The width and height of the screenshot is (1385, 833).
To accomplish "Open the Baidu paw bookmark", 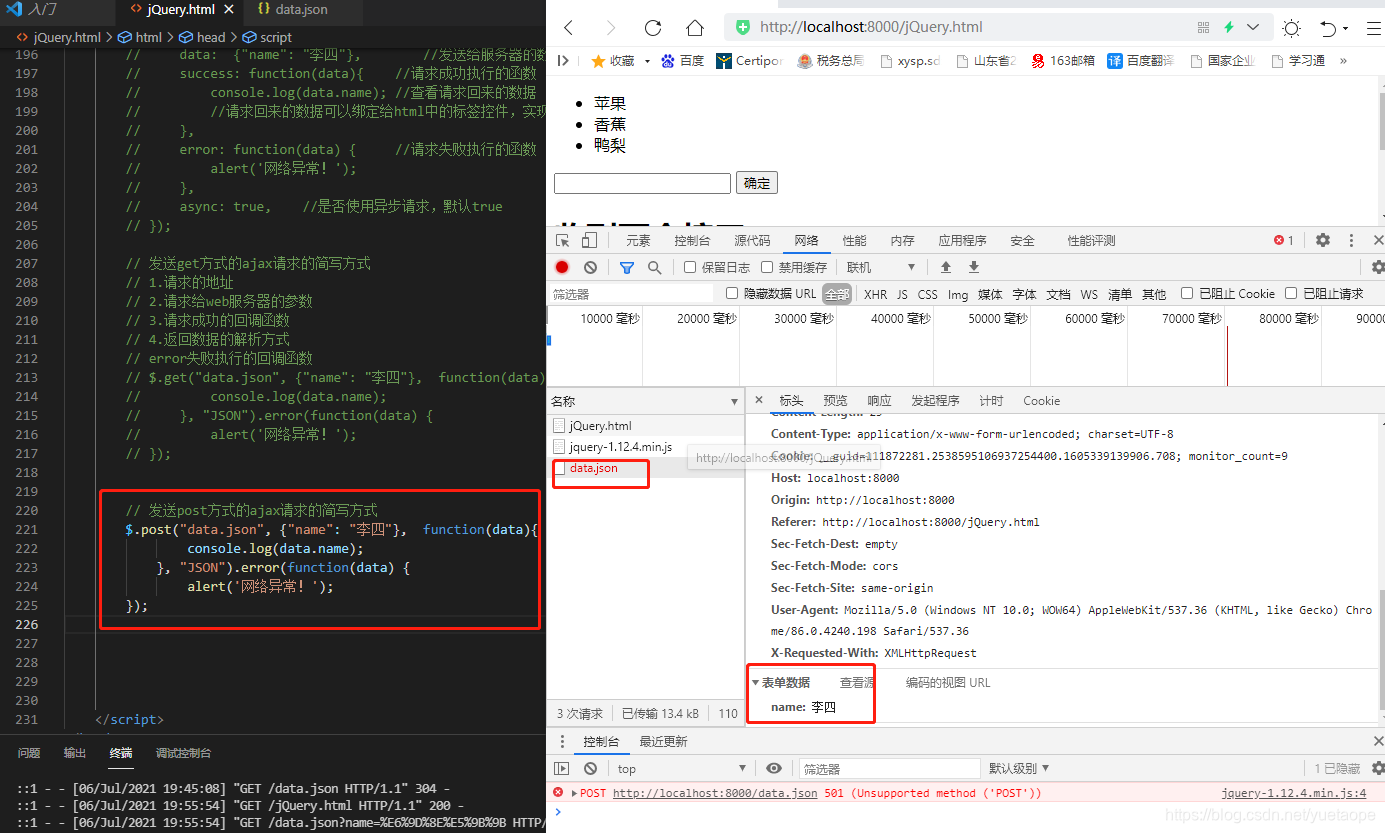I will pyautogui.click(x=668, y=61).
